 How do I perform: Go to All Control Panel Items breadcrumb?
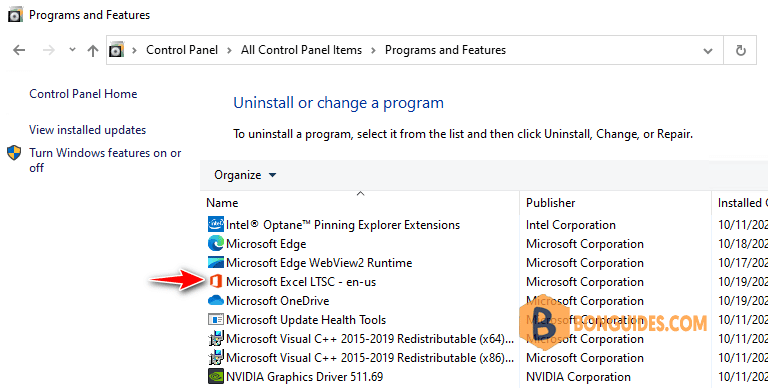pos(301,50)
